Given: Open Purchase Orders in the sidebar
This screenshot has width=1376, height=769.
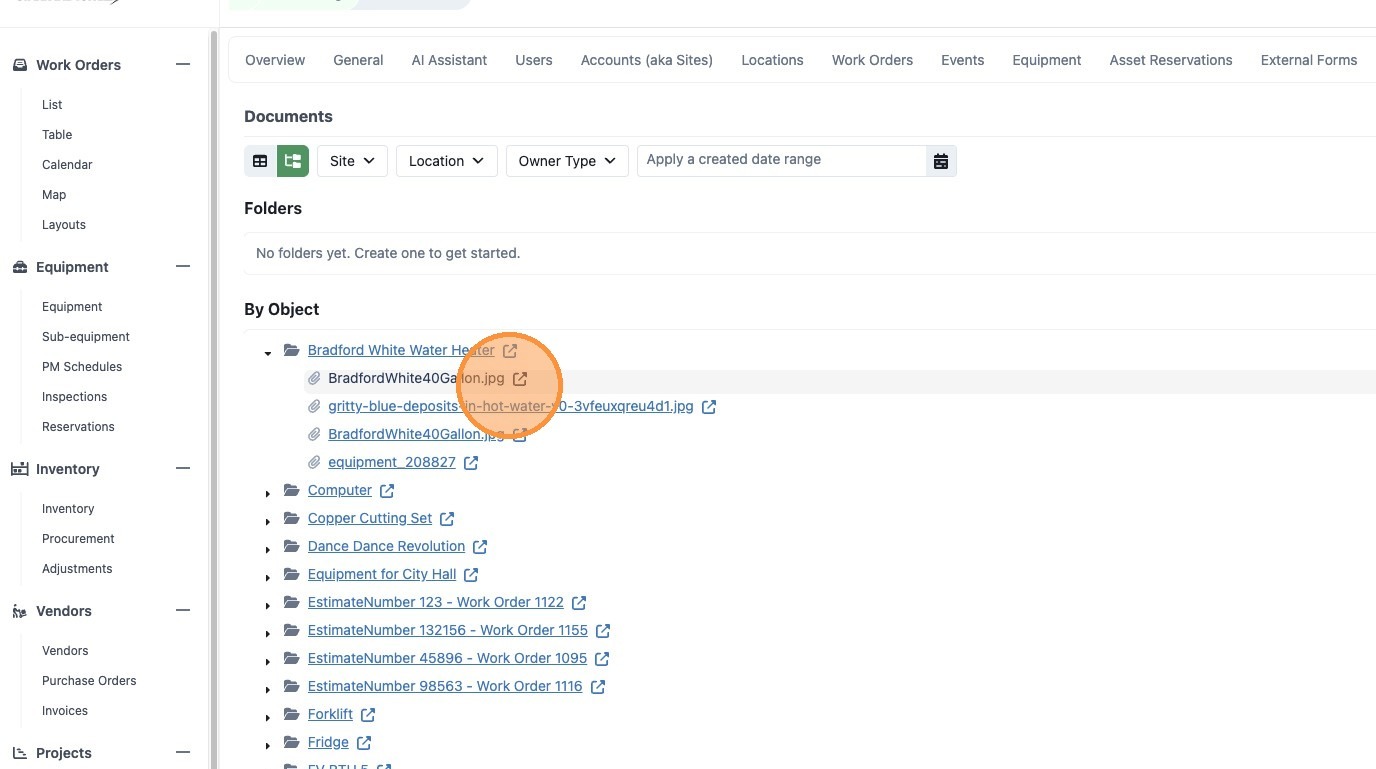Looking at the screenshot, I should [89, 681].
